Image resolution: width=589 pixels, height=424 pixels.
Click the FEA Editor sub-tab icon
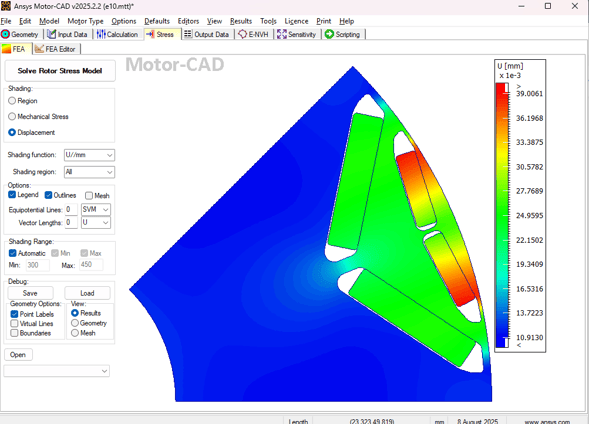(39, 49)
